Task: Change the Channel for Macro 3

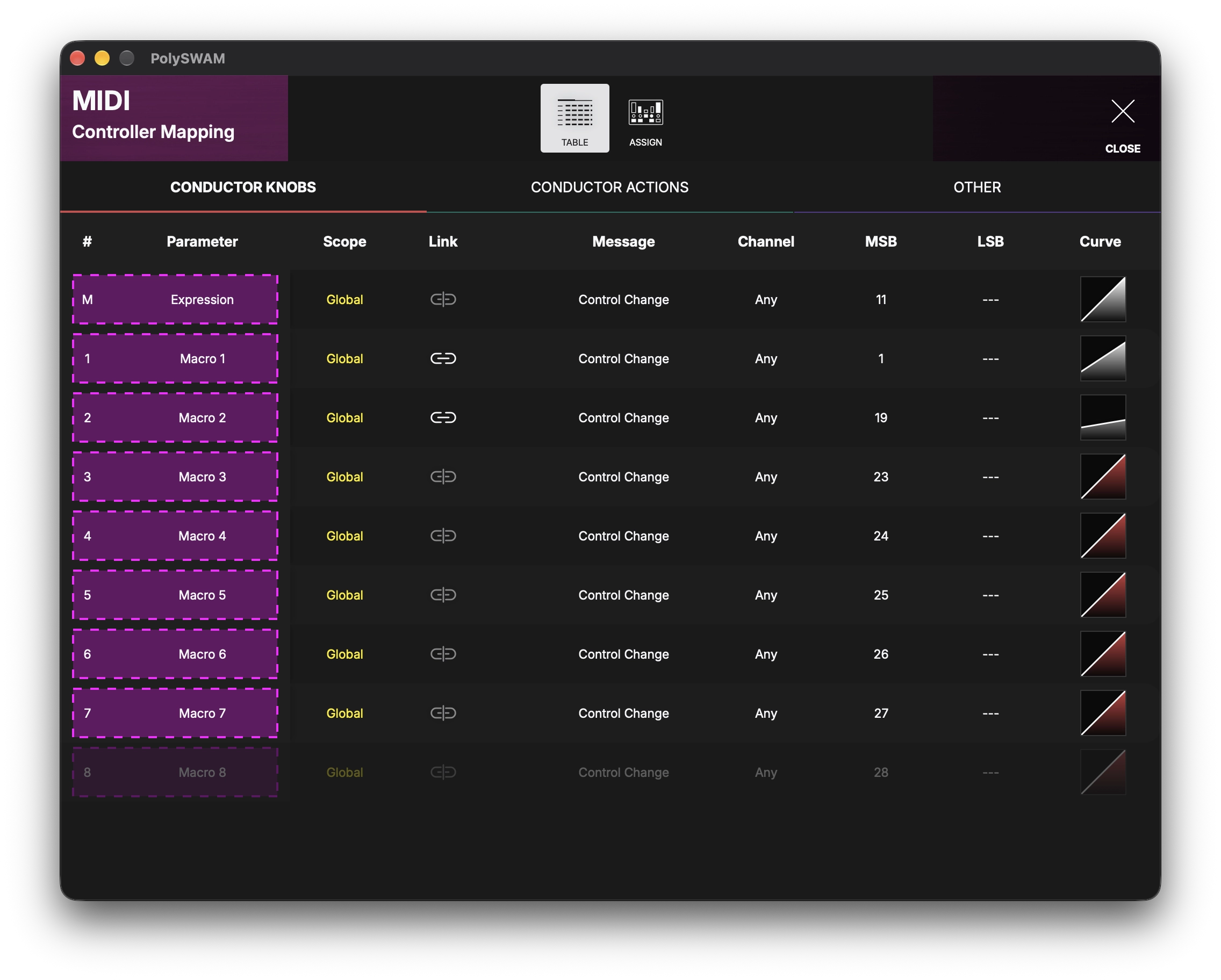Action: tap(766, 477)
